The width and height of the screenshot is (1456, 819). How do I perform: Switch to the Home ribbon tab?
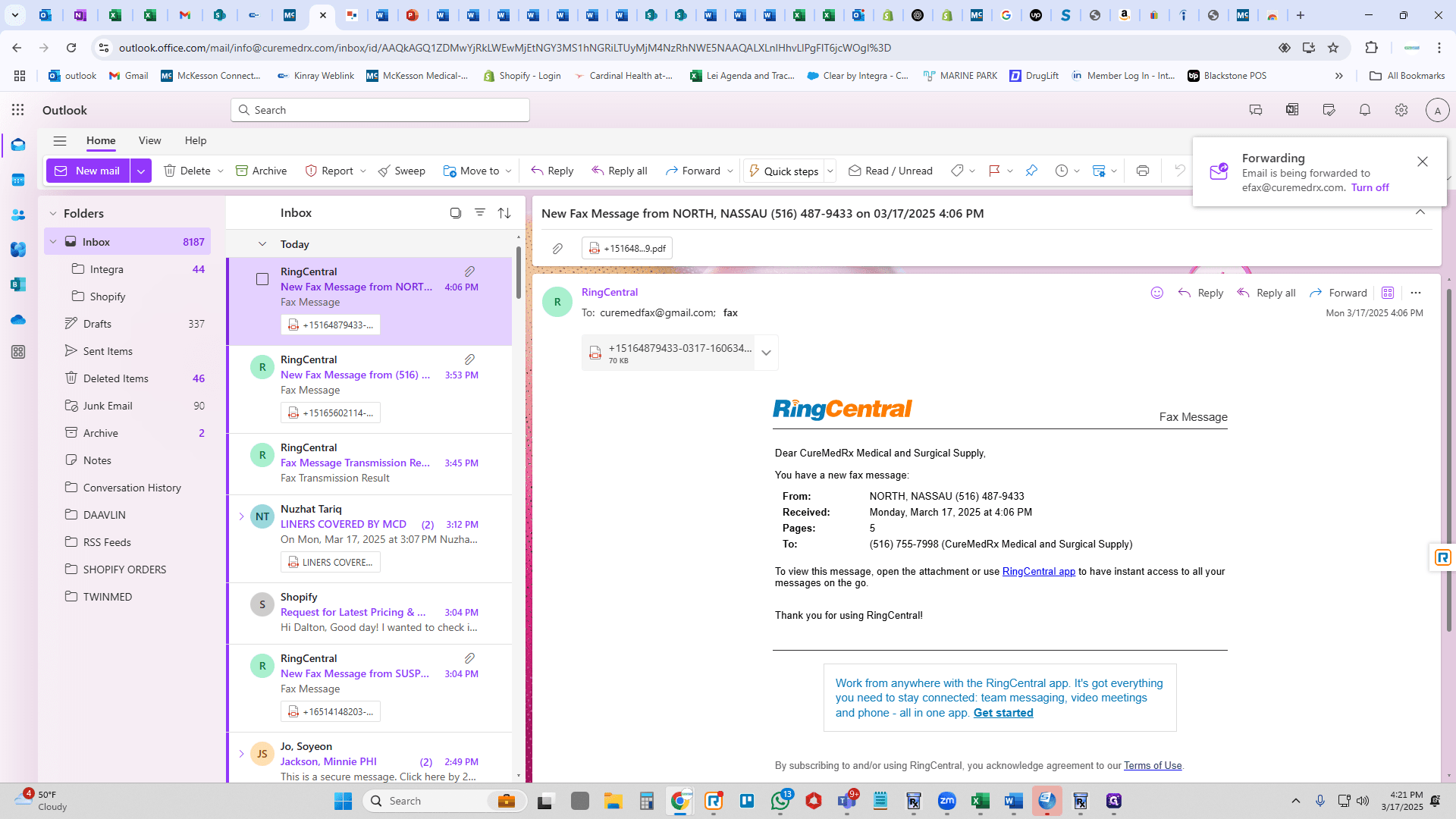(101, 140)
